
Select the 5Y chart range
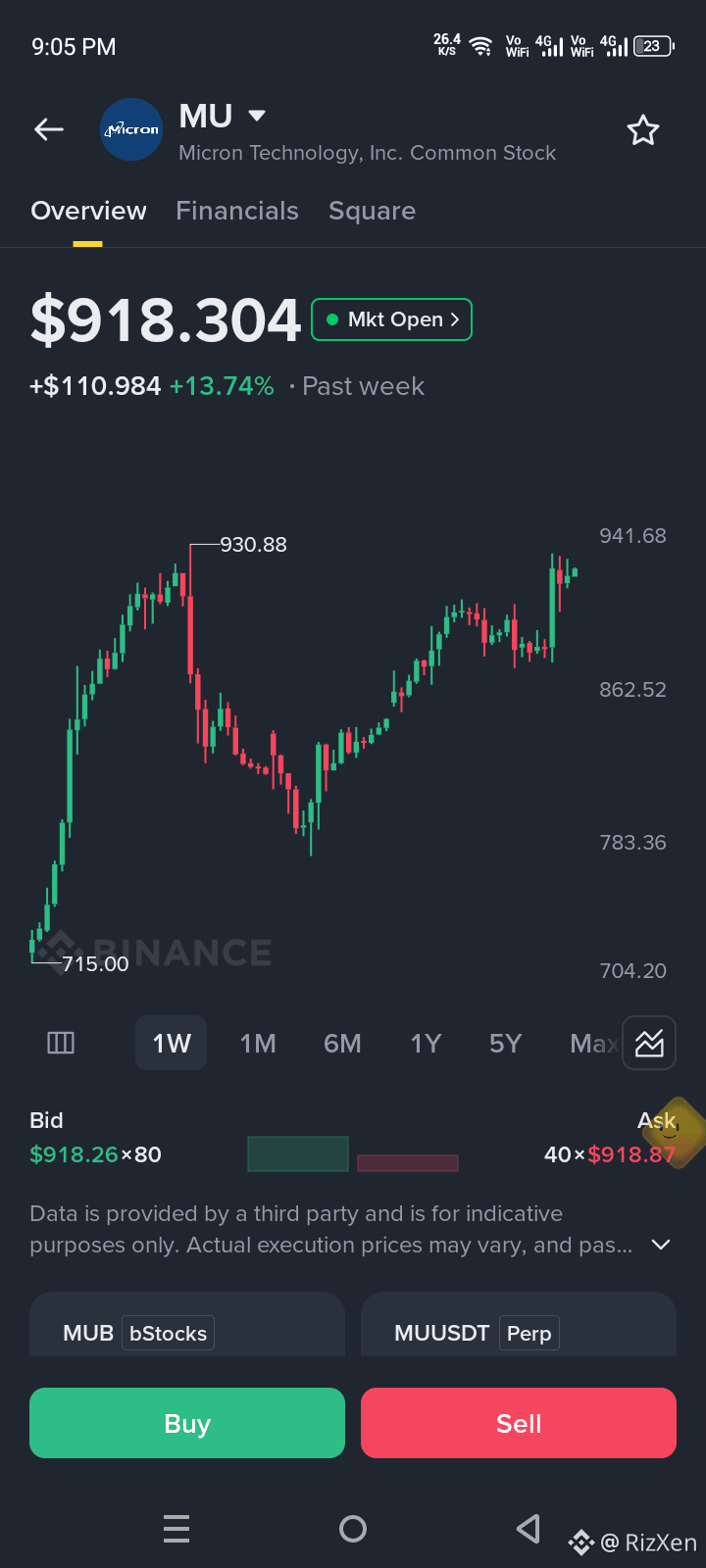(x=505, y=1043)
